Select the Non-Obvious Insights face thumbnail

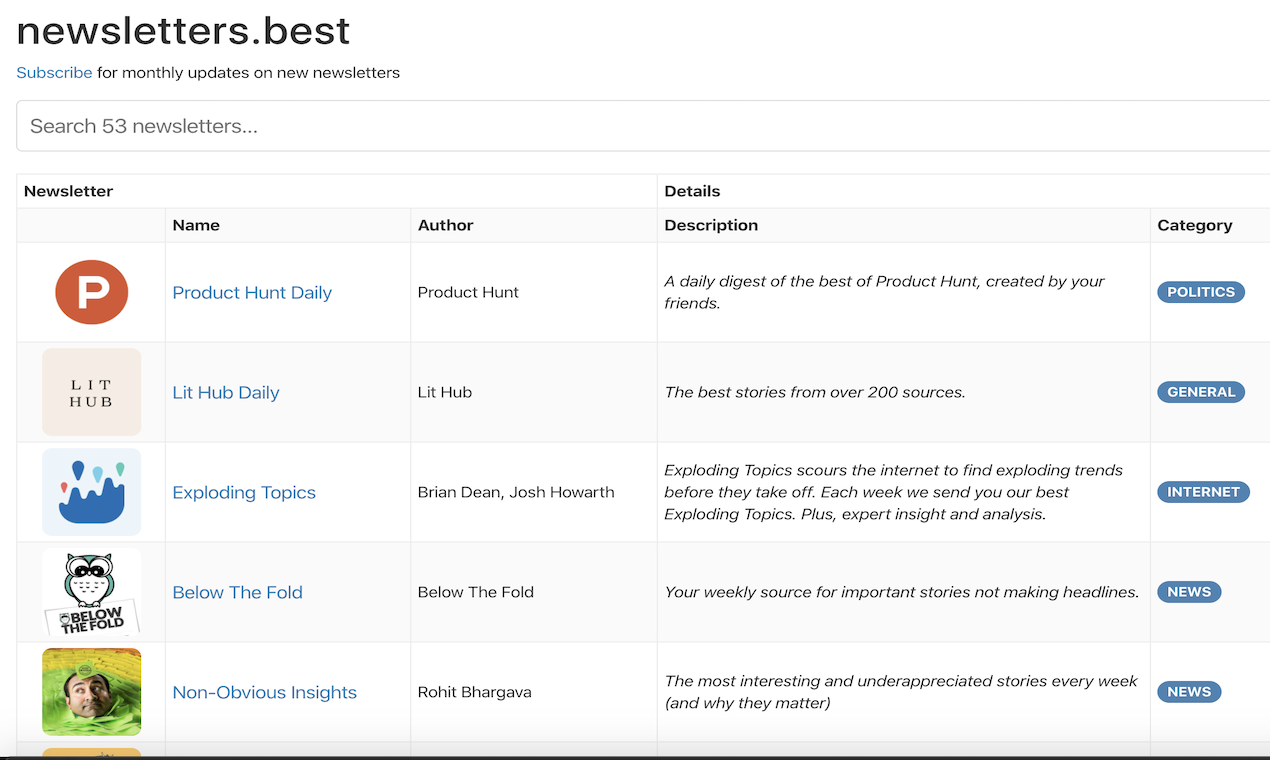click(x=91, y=691)
